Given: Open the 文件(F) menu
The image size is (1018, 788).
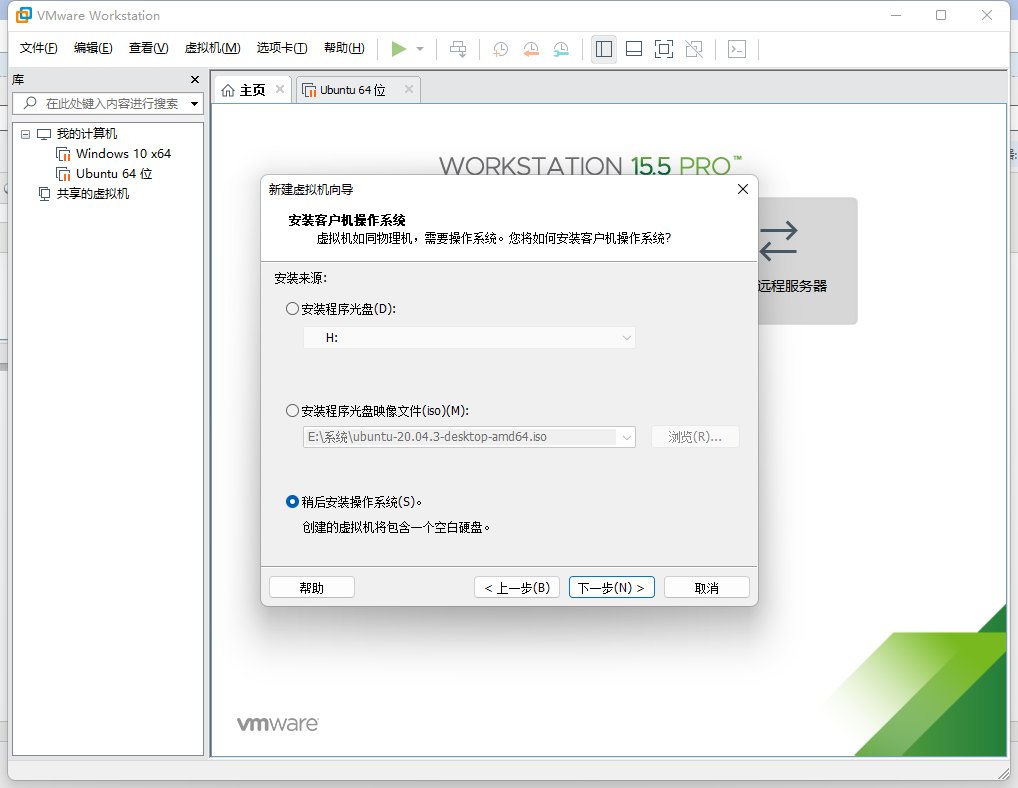Looking at the screenshot, I should click(38, 48).
